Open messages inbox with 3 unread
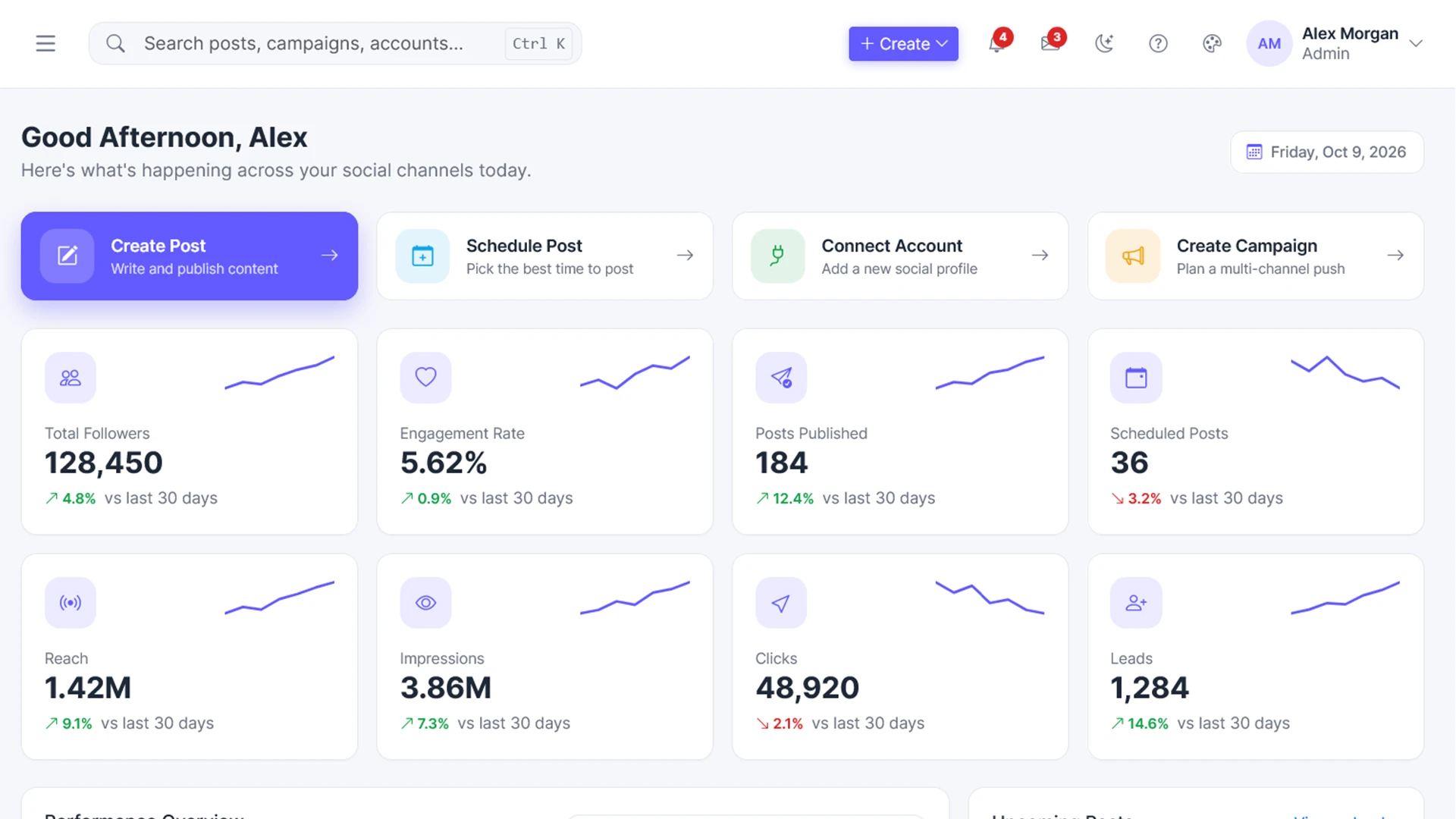Image resolution: width=1456 pixels, height=819 pixels. click(1050, 43)
